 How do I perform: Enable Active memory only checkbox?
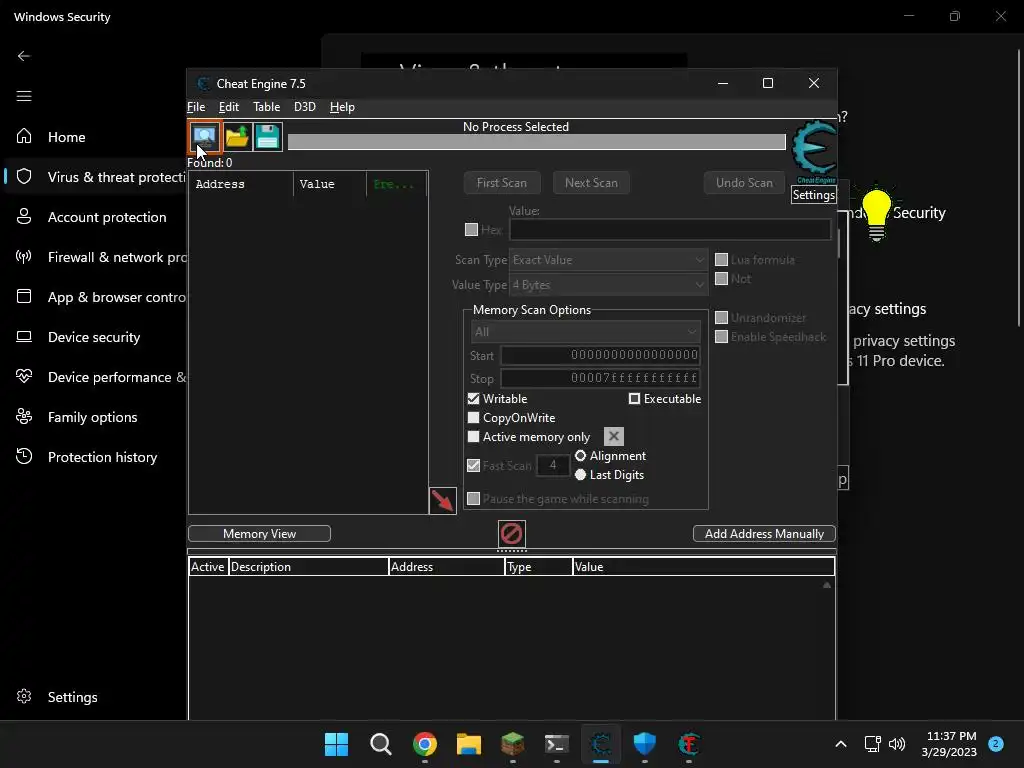click(473, 436)
